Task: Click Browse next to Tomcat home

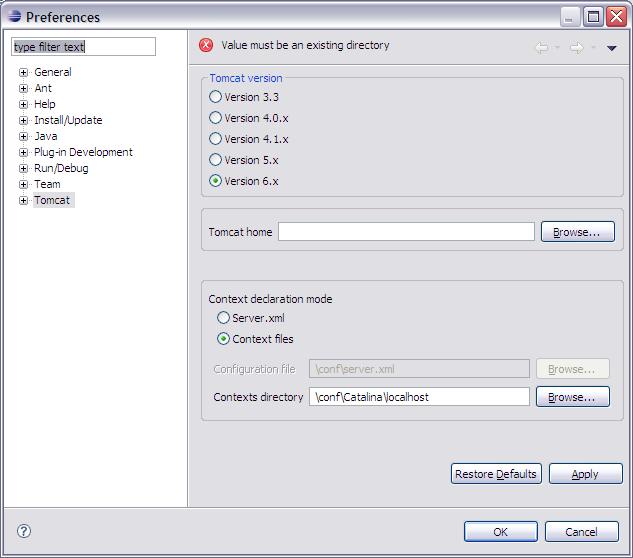Action: (578, 232)
